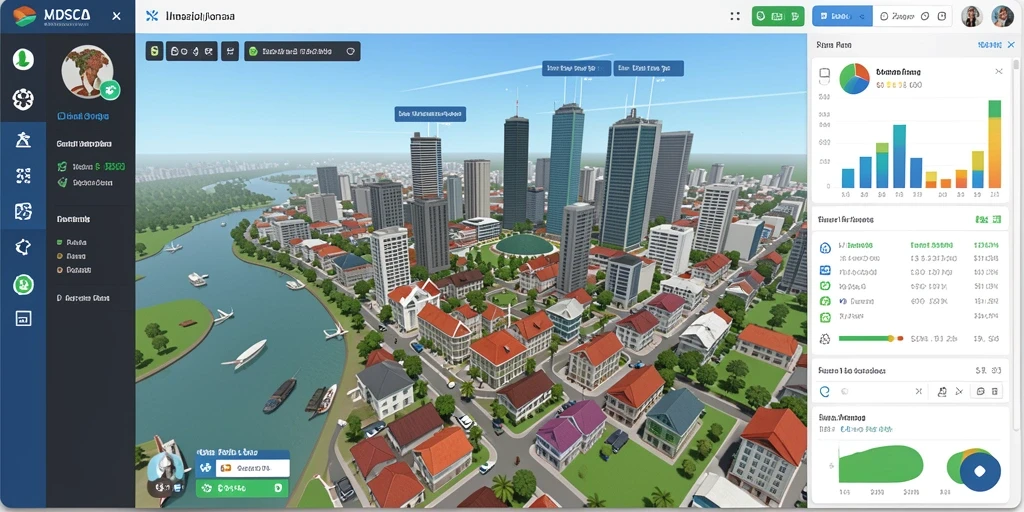Toggle the first orange circle option in sidebar
This screenshot has height=512, width=1024.
60,257
